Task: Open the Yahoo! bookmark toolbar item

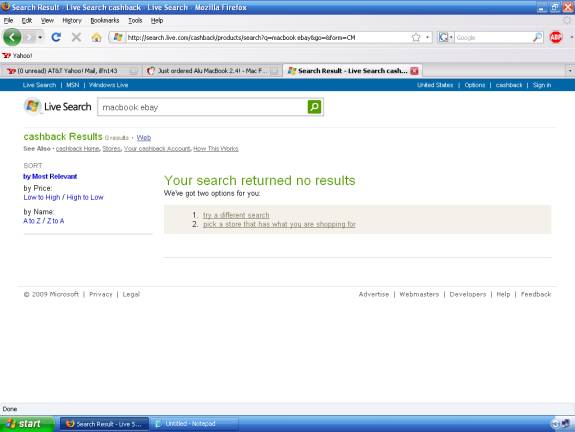Action: point(17,56)
